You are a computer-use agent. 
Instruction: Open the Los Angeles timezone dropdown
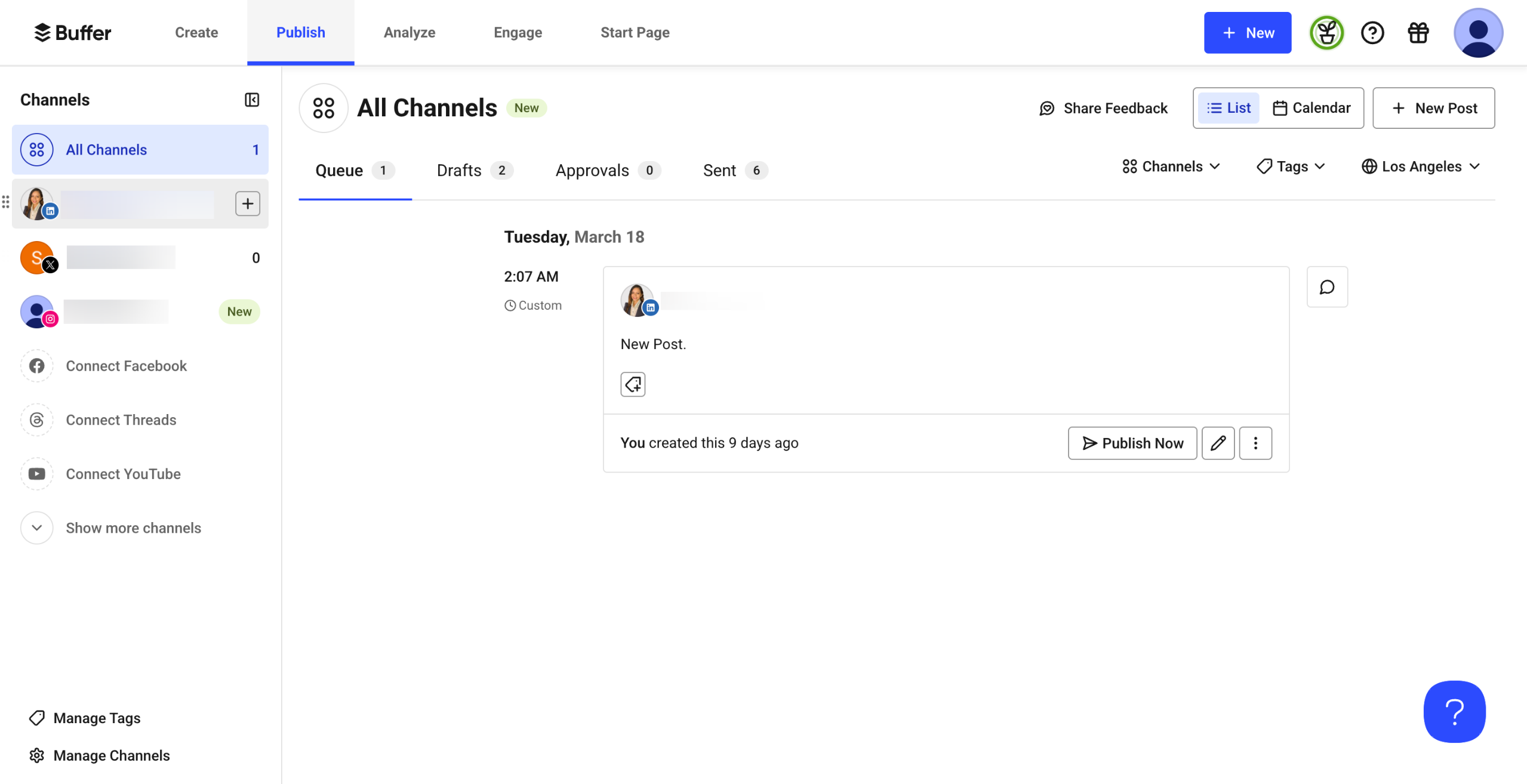pos(1421,166)
